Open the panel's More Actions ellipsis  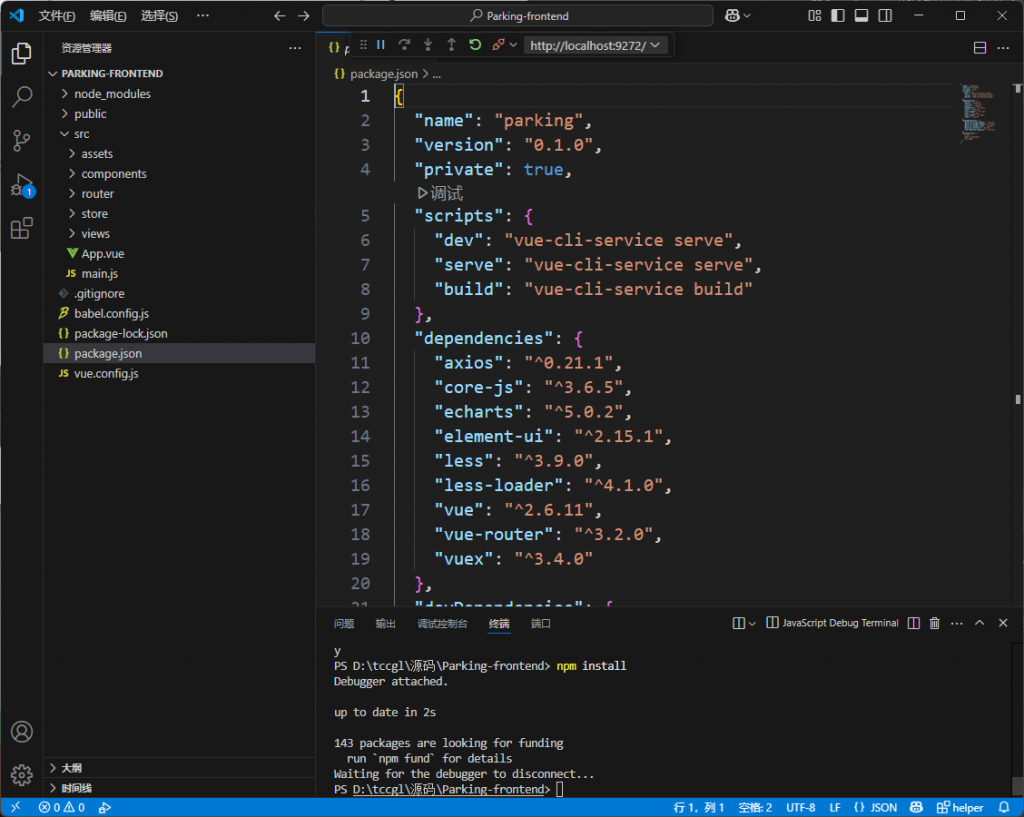tap(957, 623)
